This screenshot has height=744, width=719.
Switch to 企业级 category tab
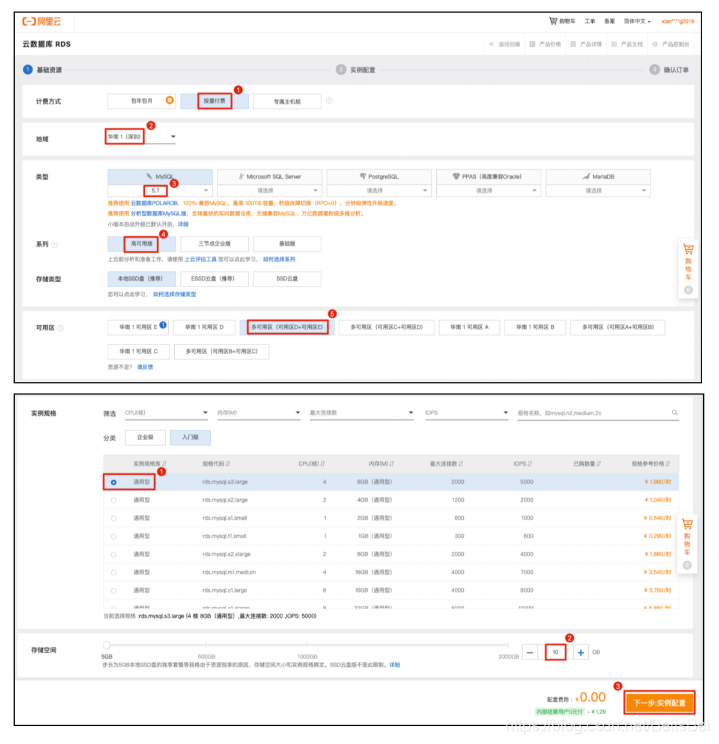pyautogui.click(x=145, y=437)
